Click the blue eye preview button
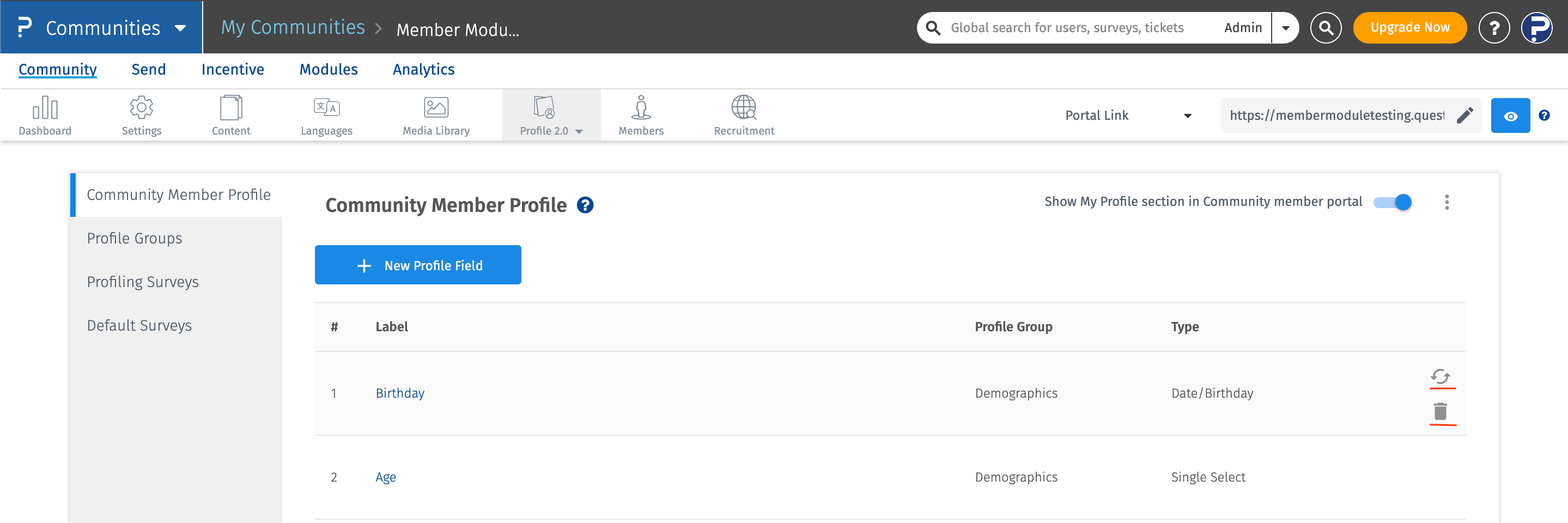The width and height of the screenshot is (1568, 523). [1510, 115]
